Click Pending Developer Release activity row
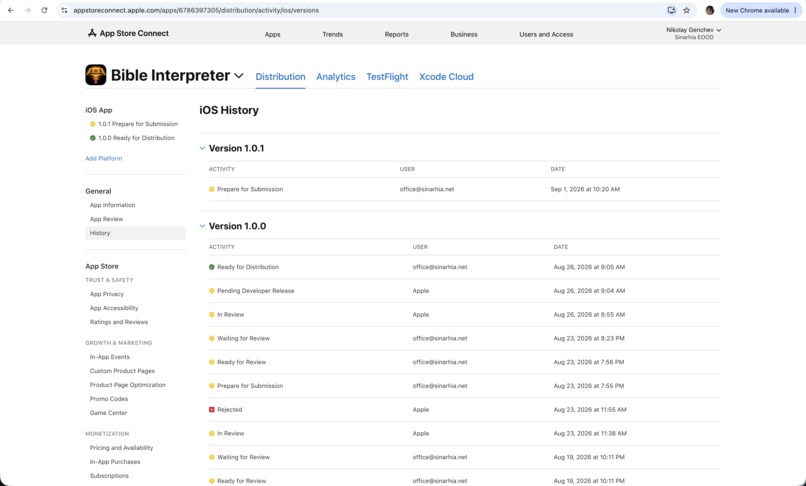The width and height of the screenshot is (806, 486). coord(464,291)
